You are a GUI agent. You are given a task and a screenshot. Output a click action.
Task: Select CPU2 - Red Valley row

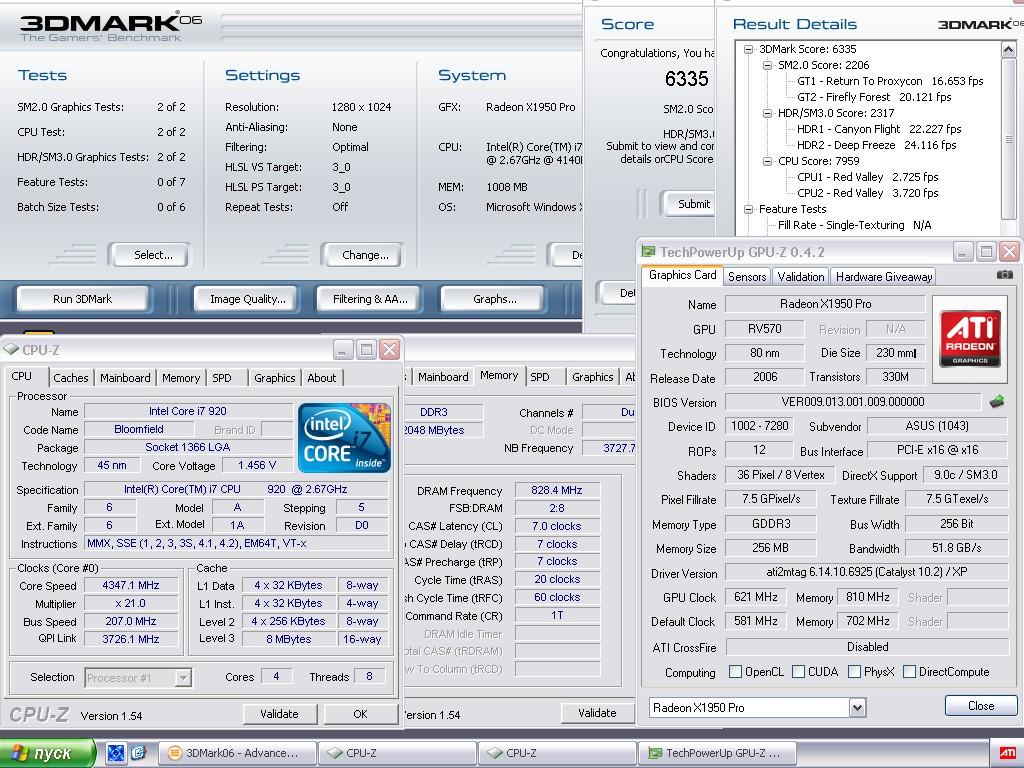click(867, 193)
